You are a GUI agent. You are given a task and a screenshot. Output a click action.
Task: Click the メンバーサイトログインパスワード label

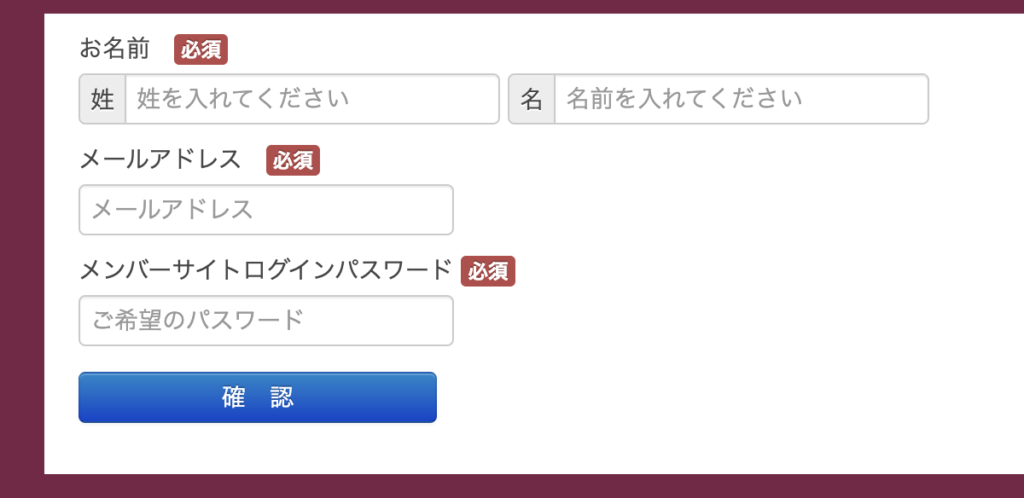tap(265, 270)
